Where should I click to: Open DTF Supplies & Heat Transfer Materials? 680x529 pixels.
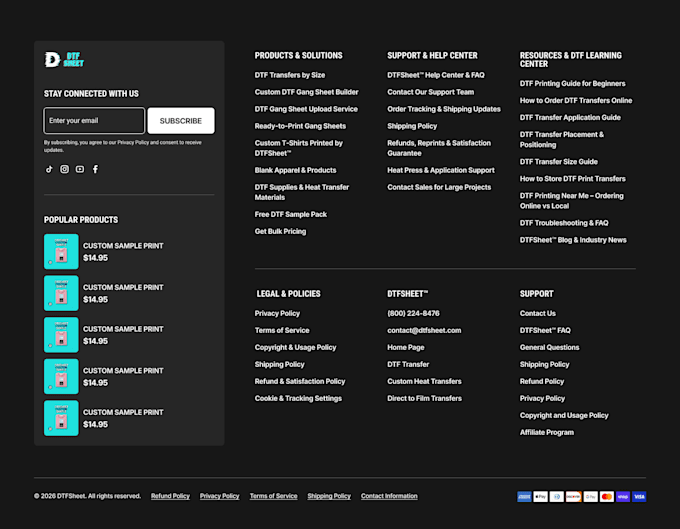coord(302,192)
